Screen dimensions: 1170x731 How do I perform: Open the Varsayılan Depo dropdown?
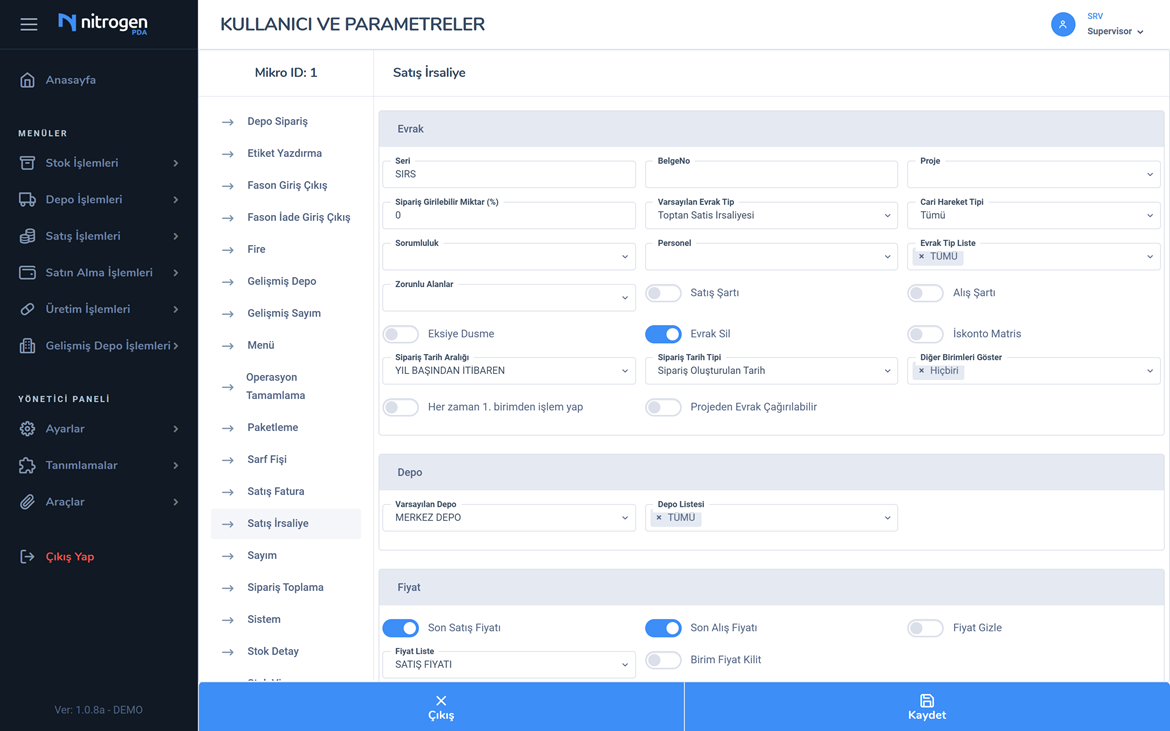click(x=509, y=517)
